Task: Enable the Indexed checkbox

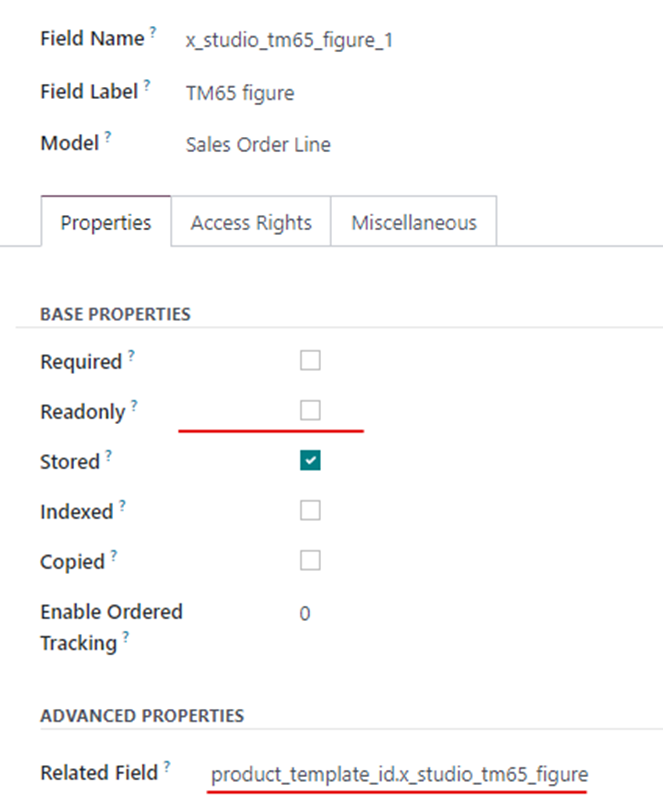Action: (x=310, y=511)
